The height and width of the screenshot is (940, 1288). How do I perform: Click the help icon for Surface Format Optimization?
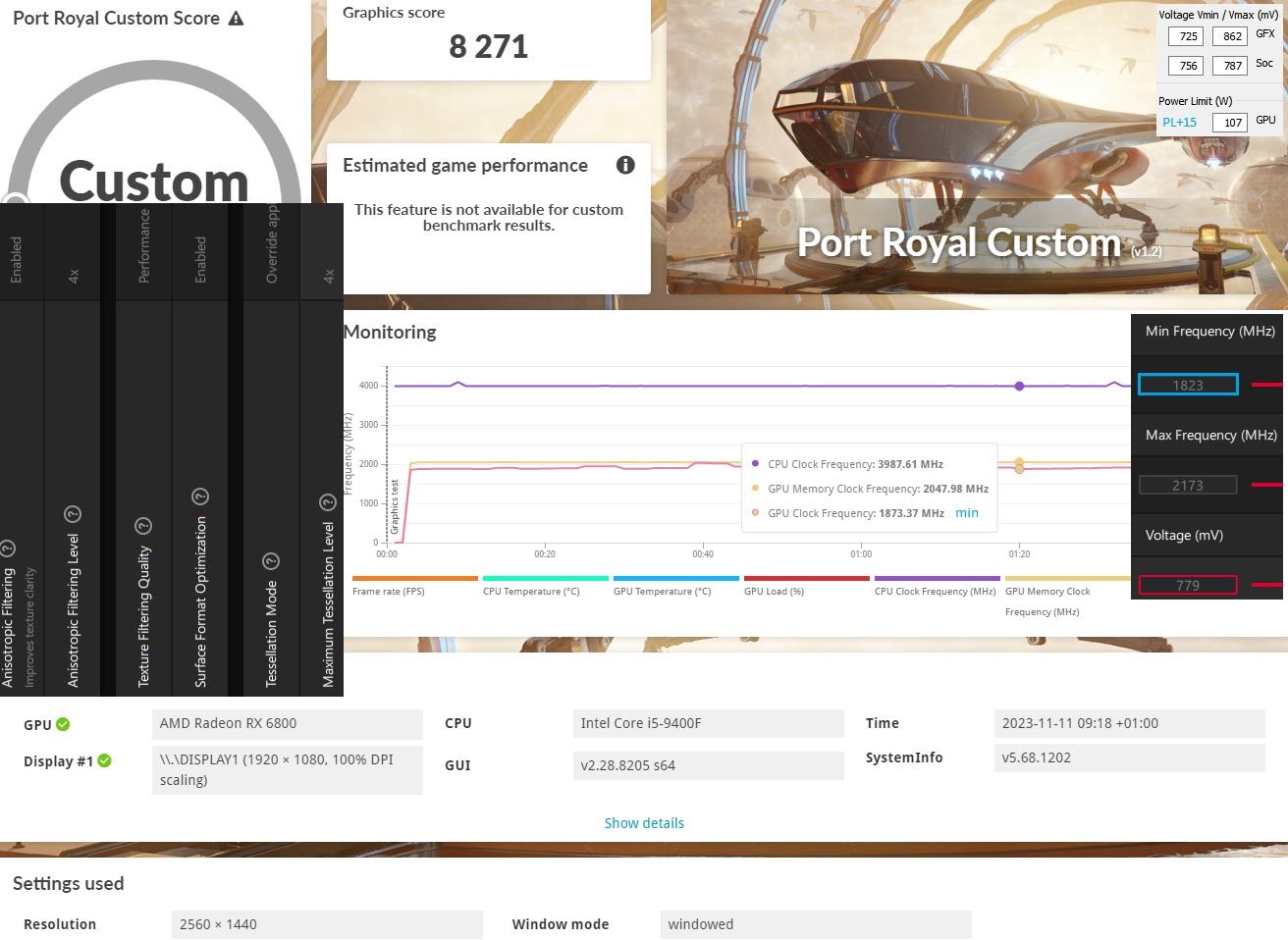(200, 496)
